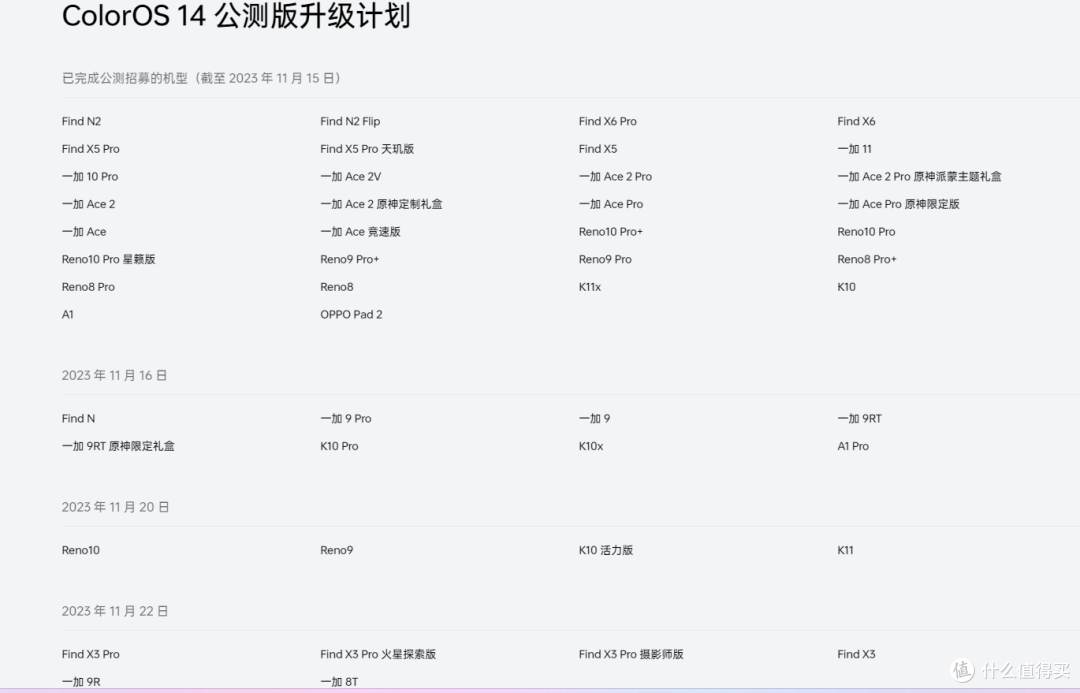Choose Reno10 Pro 星籁版 entry

coord(108,259)
